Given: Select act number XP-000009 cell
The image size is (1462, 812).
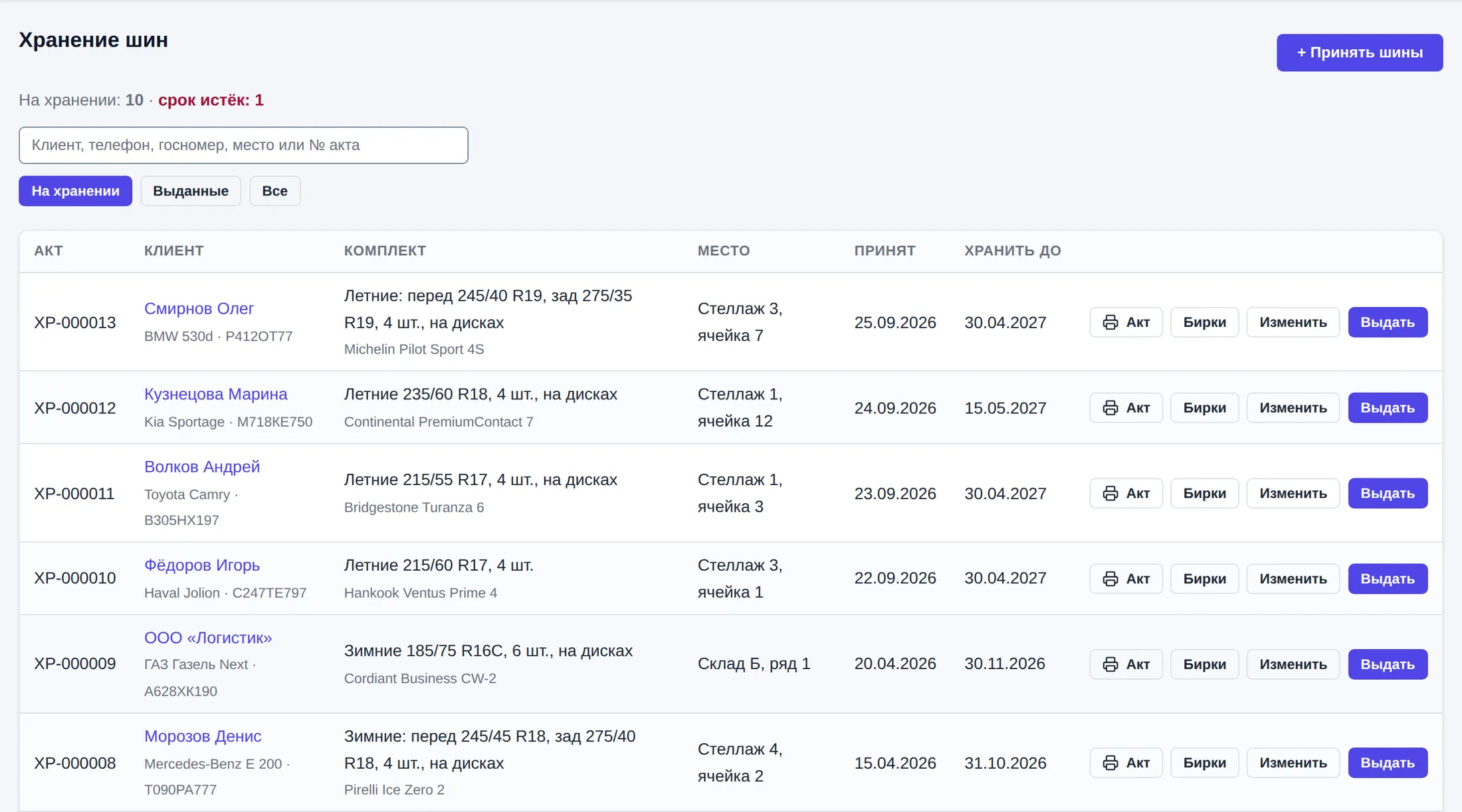Looking at the screenshot, I should click(75, 664).
